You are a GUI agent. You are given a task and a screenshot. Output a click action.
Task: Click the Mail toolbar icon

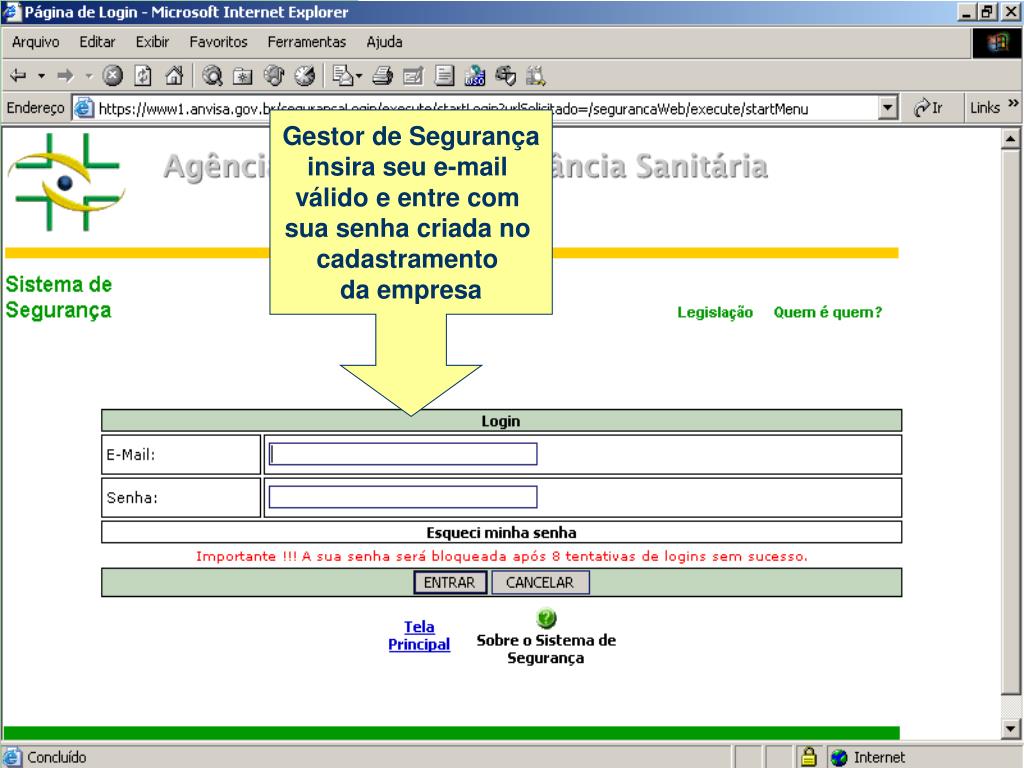(343, 76)
